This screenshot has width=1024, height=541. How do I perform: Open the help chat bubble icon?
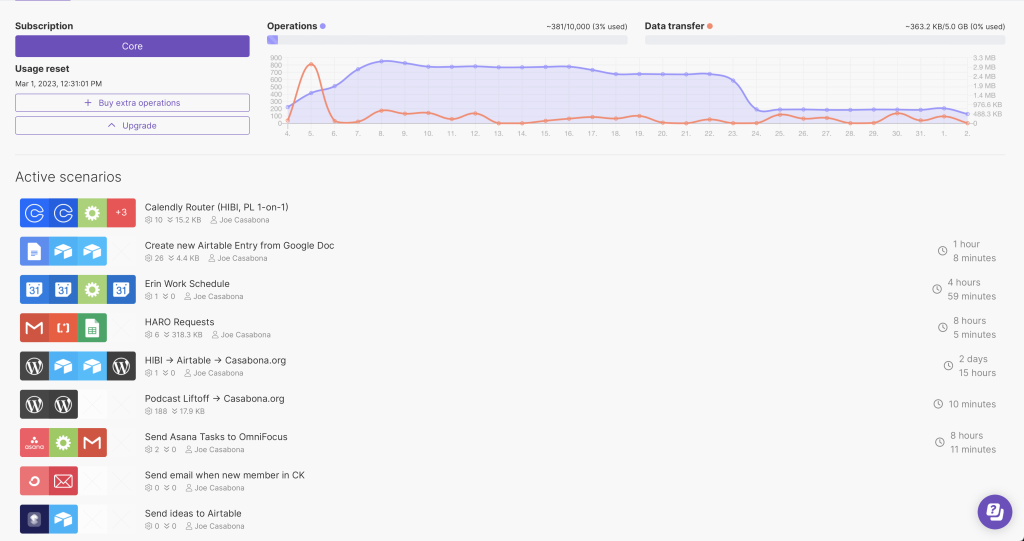(x=994, y=511)
